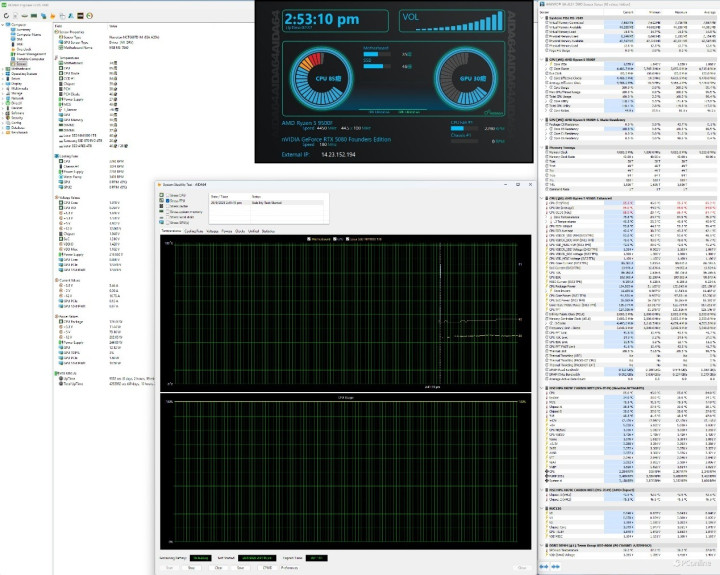
Task: Click the clock display showing 2:53:10 pm
Action: click(x=322, y=17)
